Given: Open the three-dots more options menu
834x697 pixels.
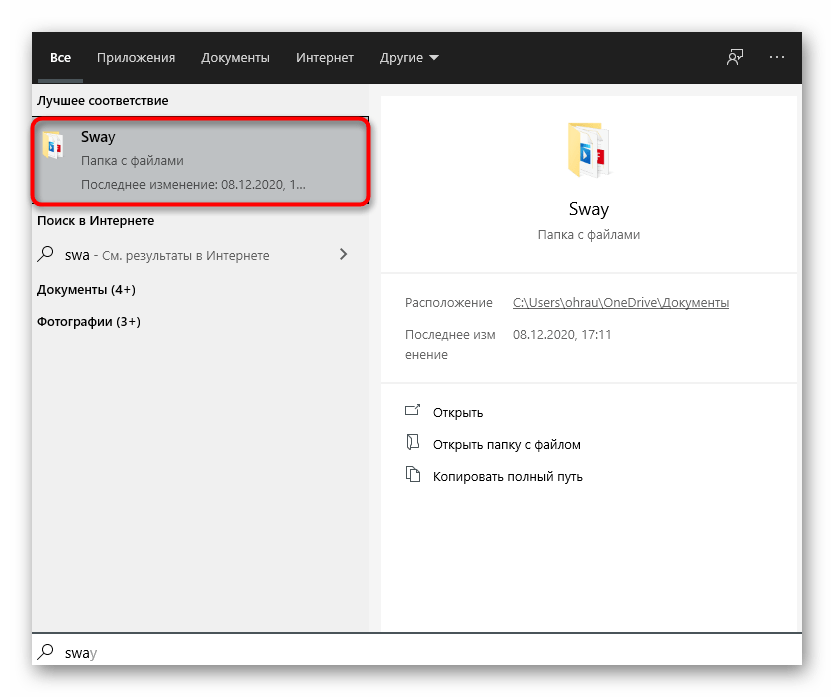Looking at the screenshot, I should point(777,58).
